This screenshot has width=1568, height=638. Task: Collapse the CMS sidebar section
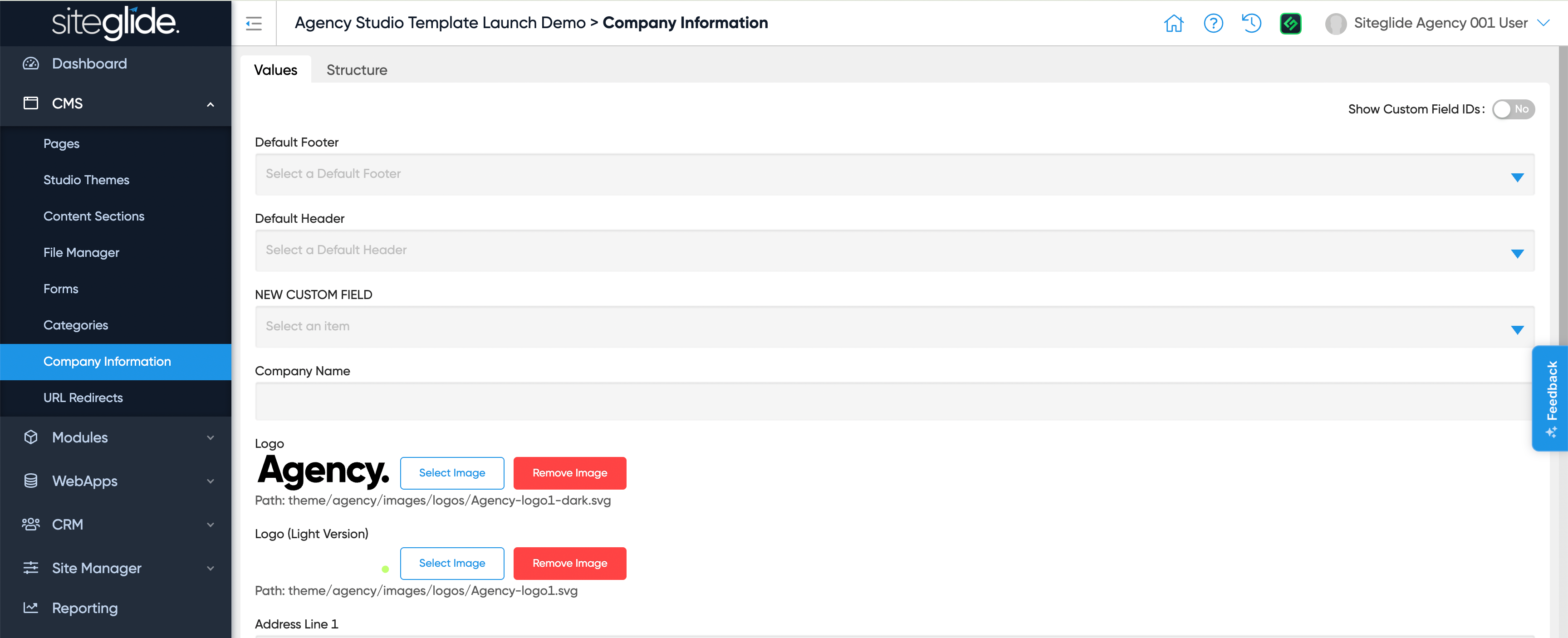[210, 104]
